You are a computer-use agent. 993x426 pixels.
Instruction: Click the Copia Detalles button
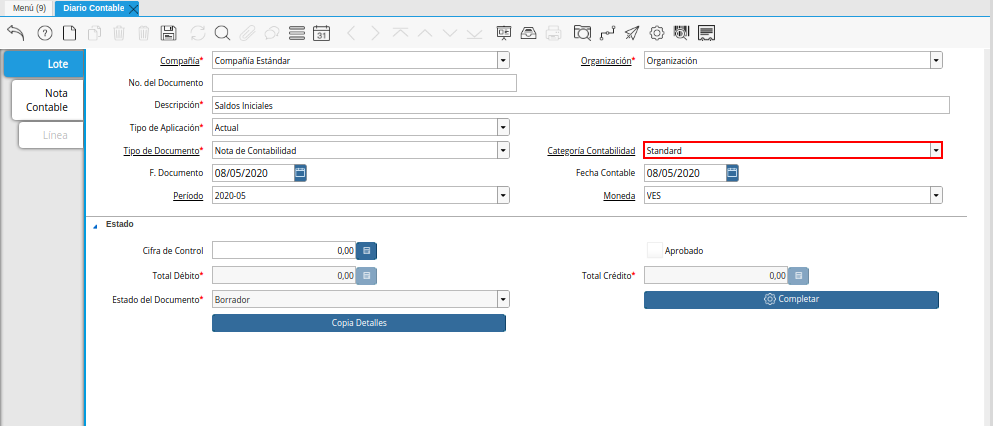(x=358, y=323)
